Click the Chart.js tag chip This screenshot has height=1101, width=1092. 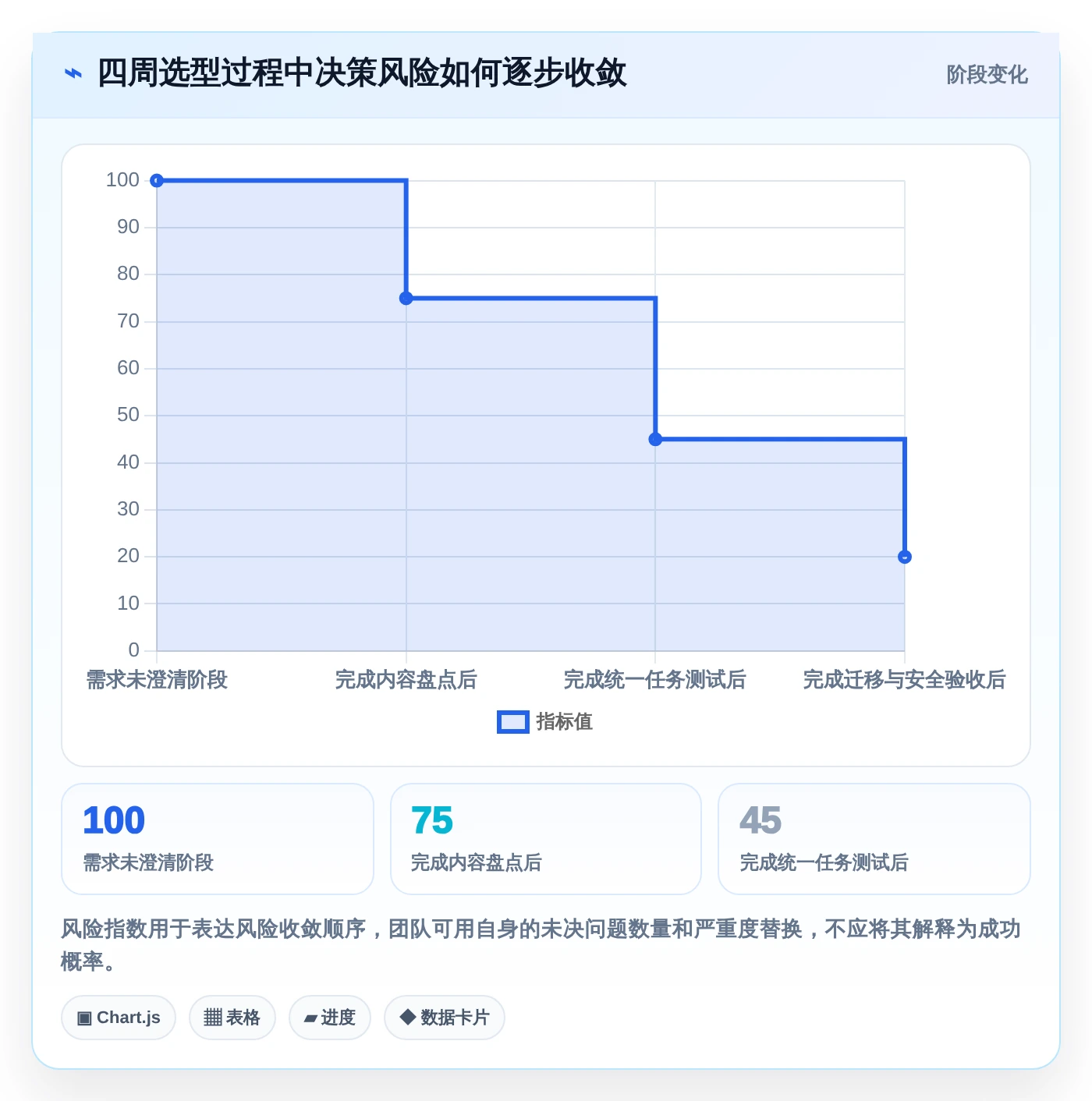[119, 1018]
